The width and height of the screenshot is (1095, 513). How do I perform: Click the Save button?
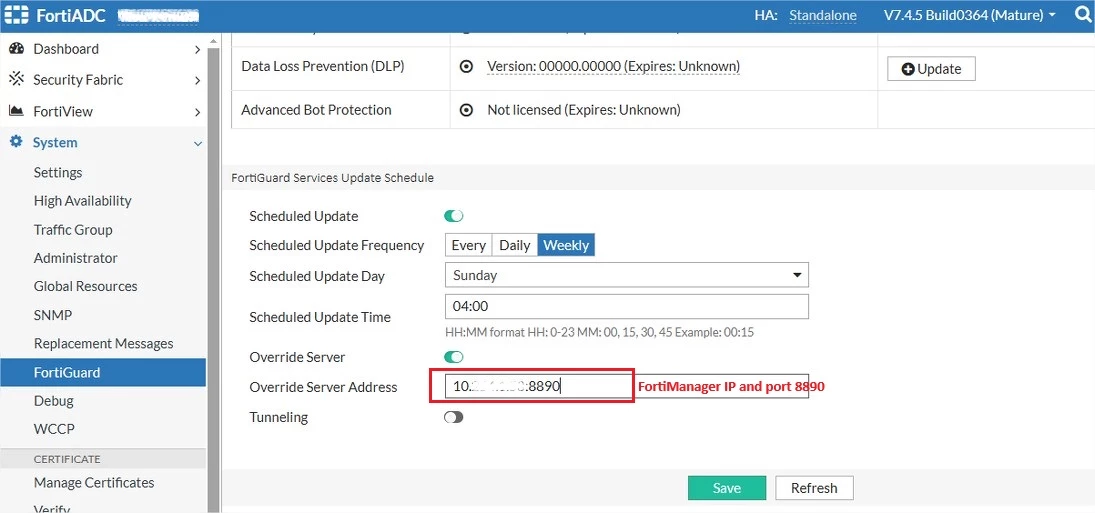tap(727, 488)
